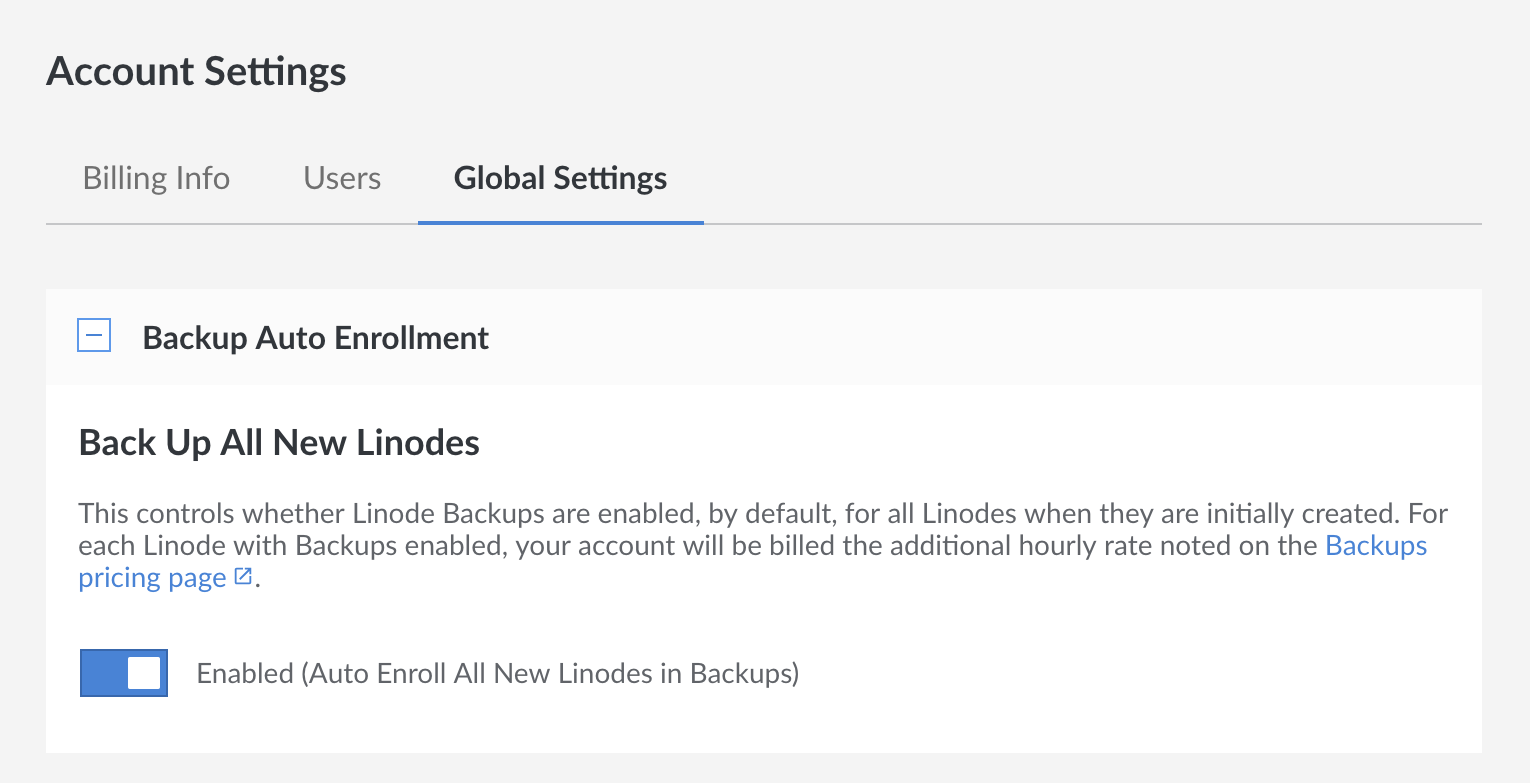Click the 'pricing page' link text

[x=153, y=578]
